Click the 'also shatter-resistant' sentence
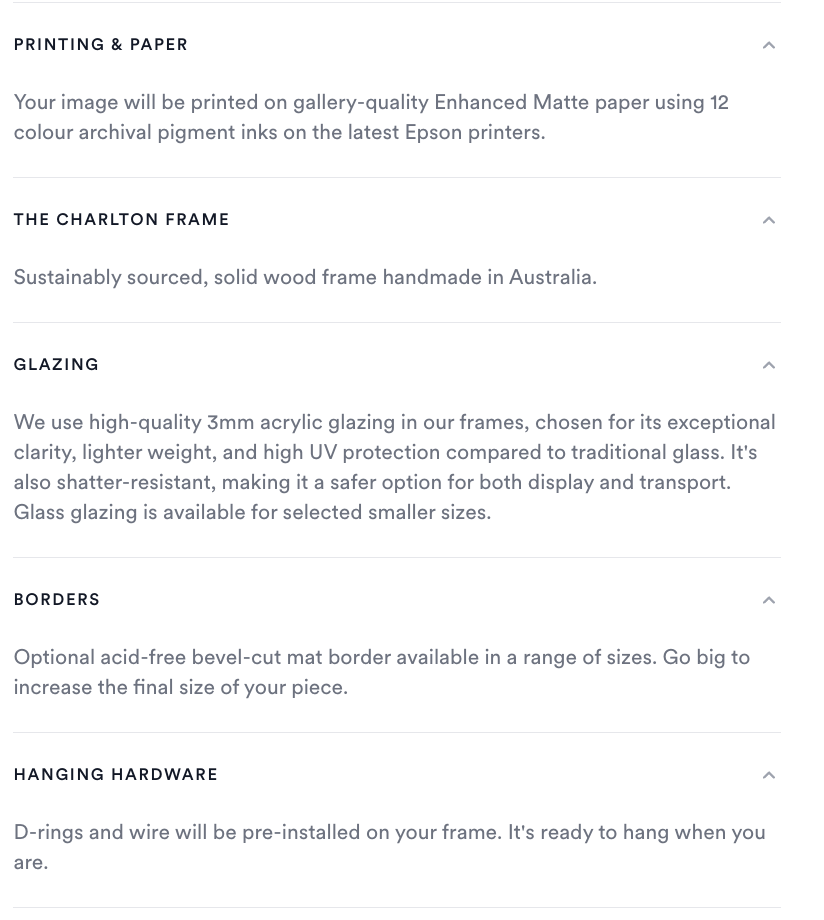The width and height of the screenshot is (824, 920). click(x=372, y=482)
